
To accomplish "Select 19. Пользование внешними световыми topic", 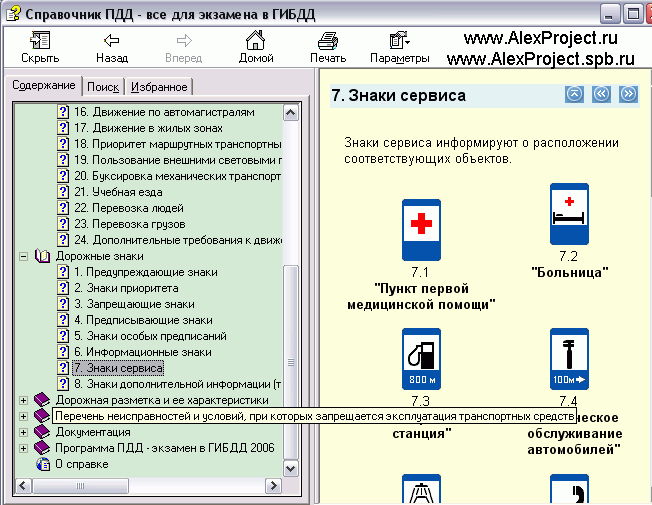I will [178, 160].
